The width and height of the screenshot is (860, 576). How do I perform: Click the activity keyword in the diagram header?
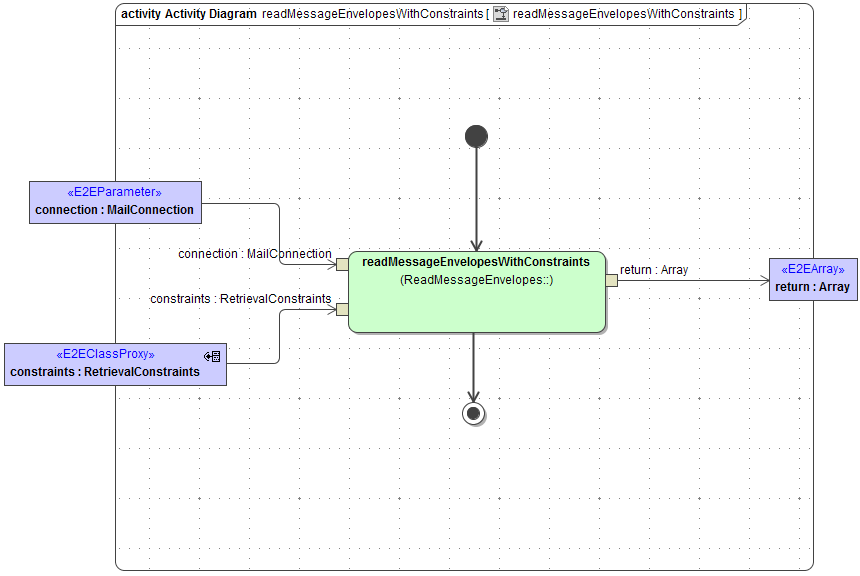coord(141,14)
